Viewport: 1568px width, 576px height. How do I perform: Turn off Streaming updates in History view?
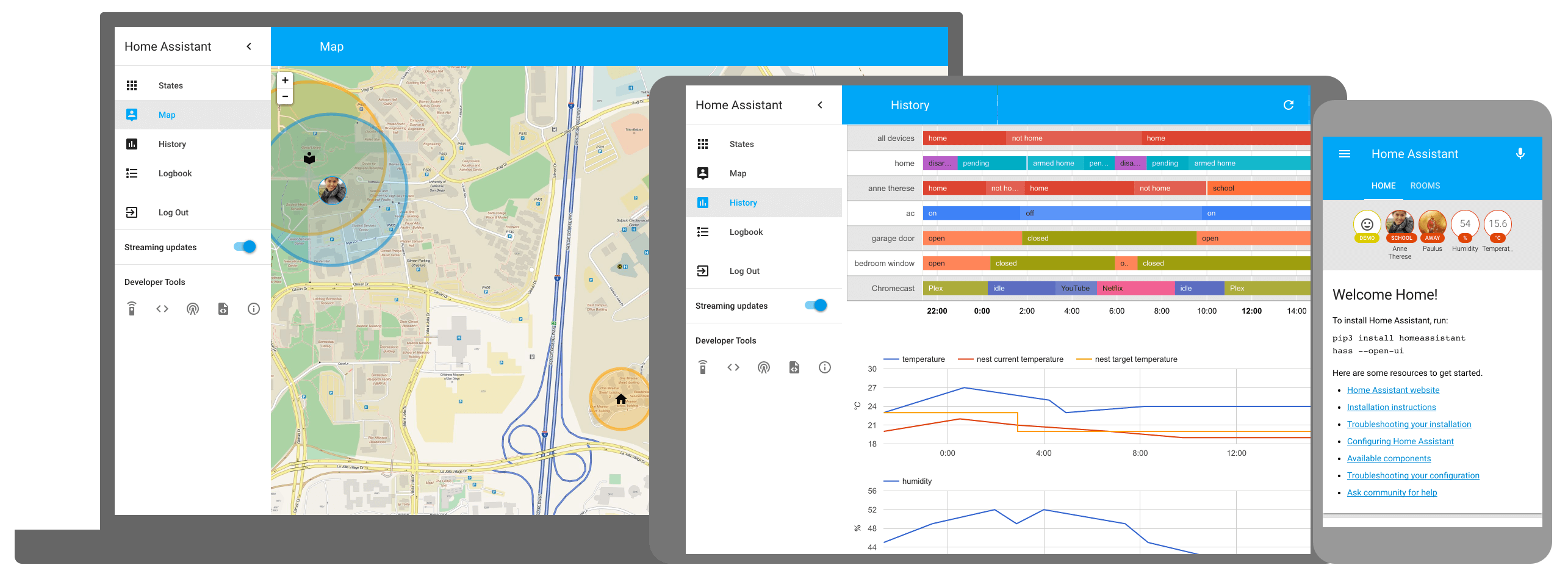coord(816,305)
